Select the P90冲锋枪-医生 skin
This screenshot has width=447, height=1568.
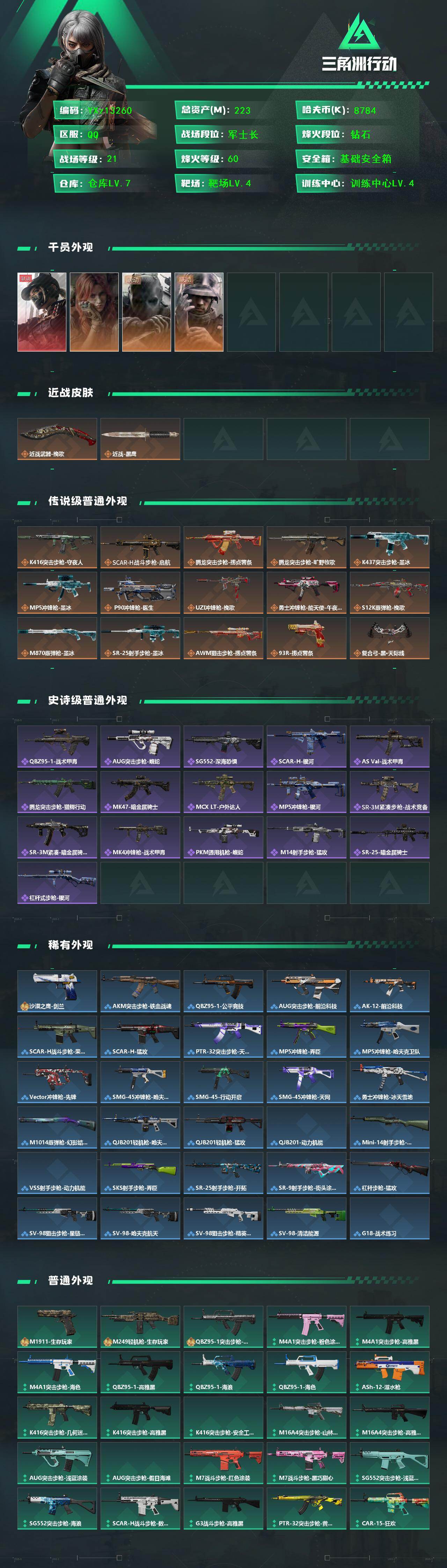140,592
